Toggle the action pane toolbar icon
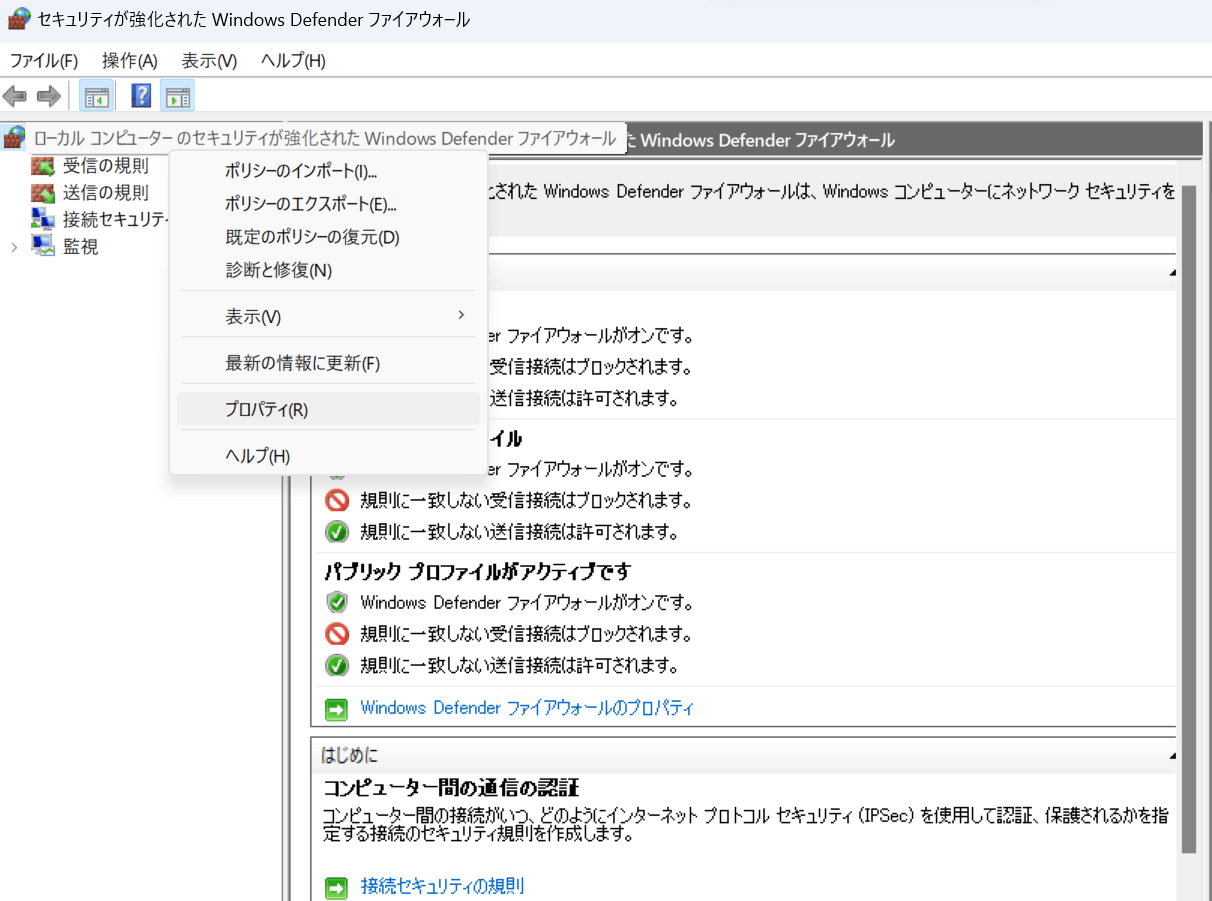 click(177, 97)
